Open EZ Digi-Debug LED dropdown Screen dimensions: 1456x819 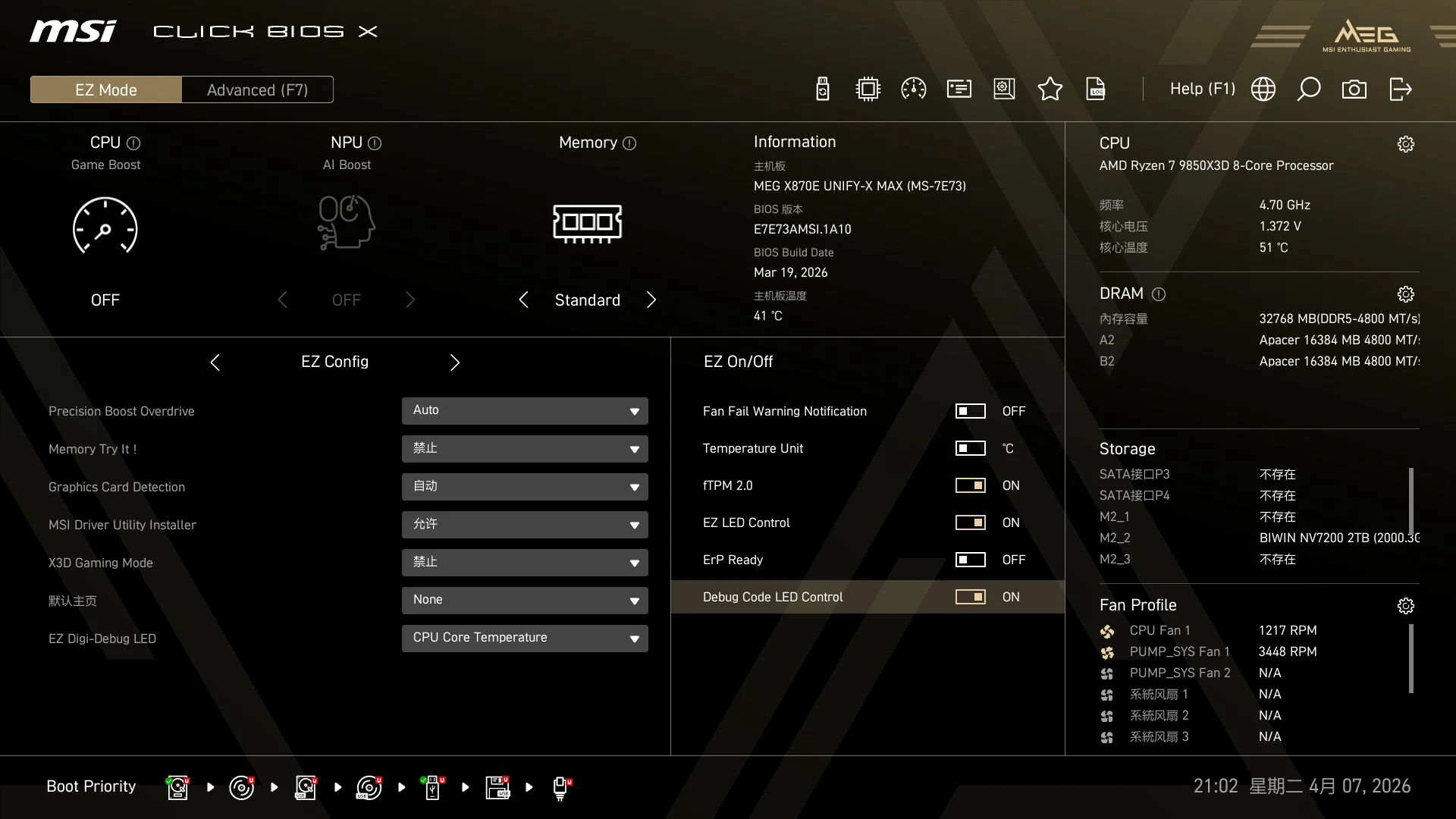pos(525,639)
